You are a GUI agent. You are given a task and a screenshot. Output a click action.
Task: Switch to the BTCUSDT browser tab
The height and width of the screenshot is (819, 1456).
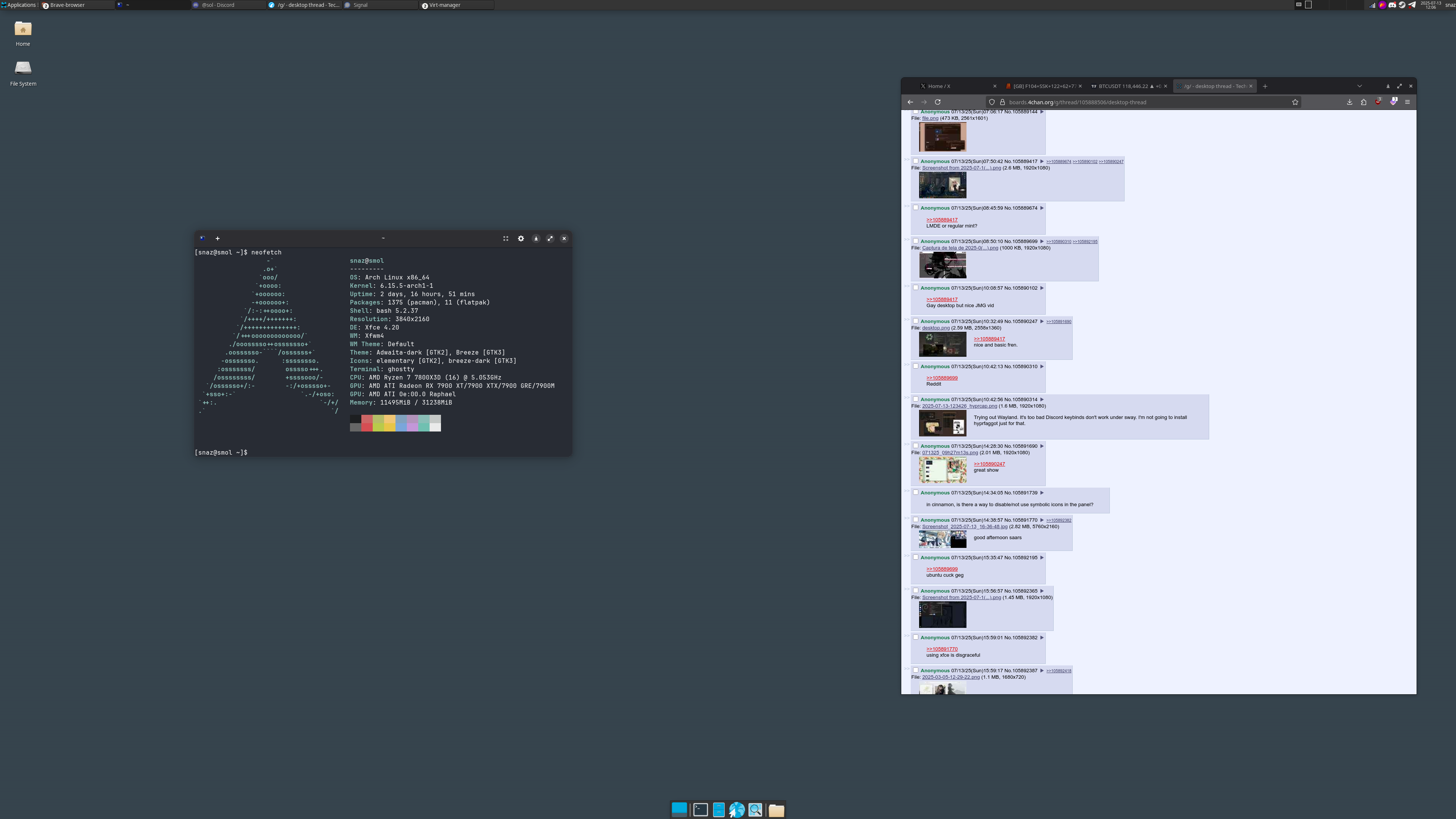pyautogui.click(x=1129, y=86)
